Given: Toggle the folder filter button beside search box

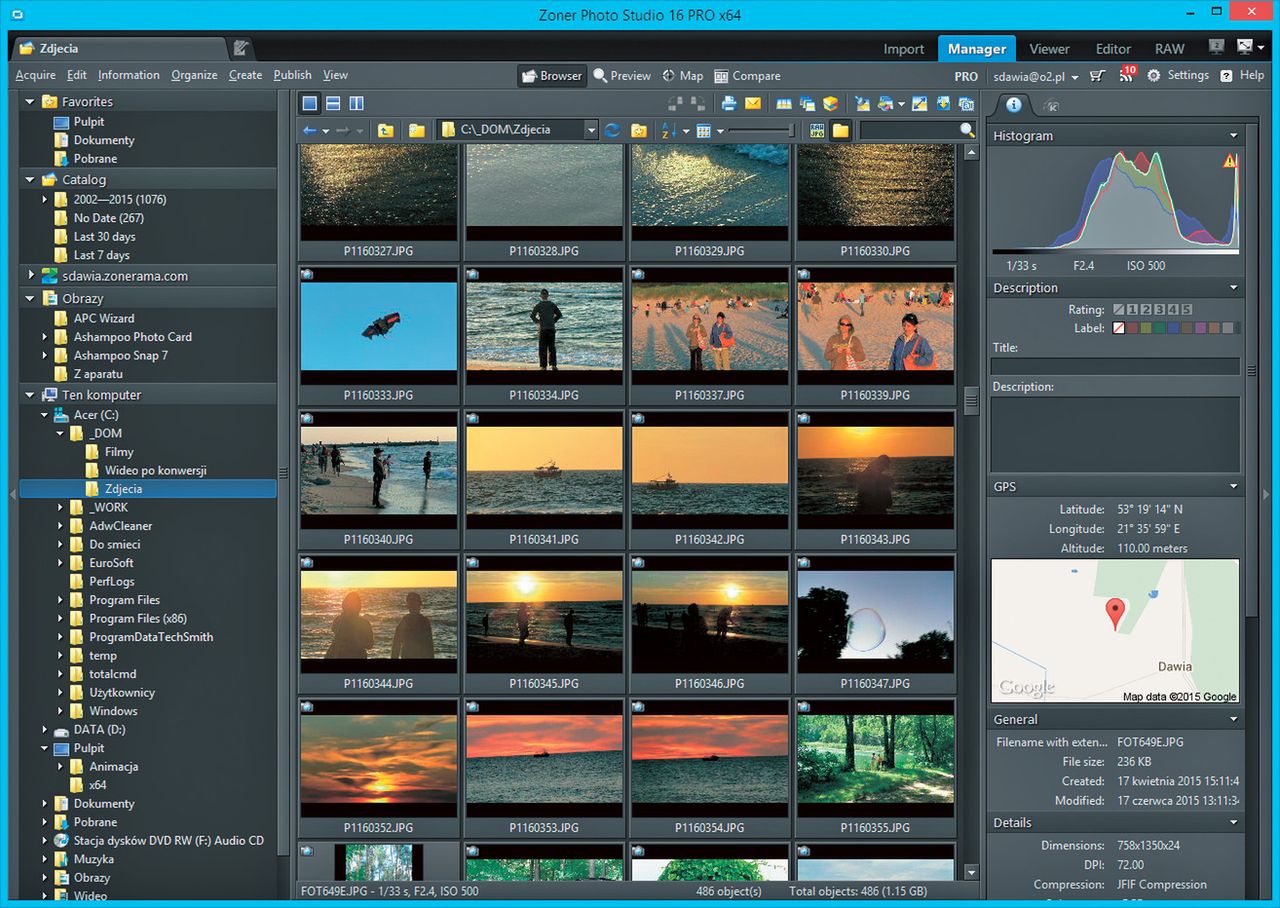Looking at the screenshot, I should pyautogui.click(x=841, y=130).
